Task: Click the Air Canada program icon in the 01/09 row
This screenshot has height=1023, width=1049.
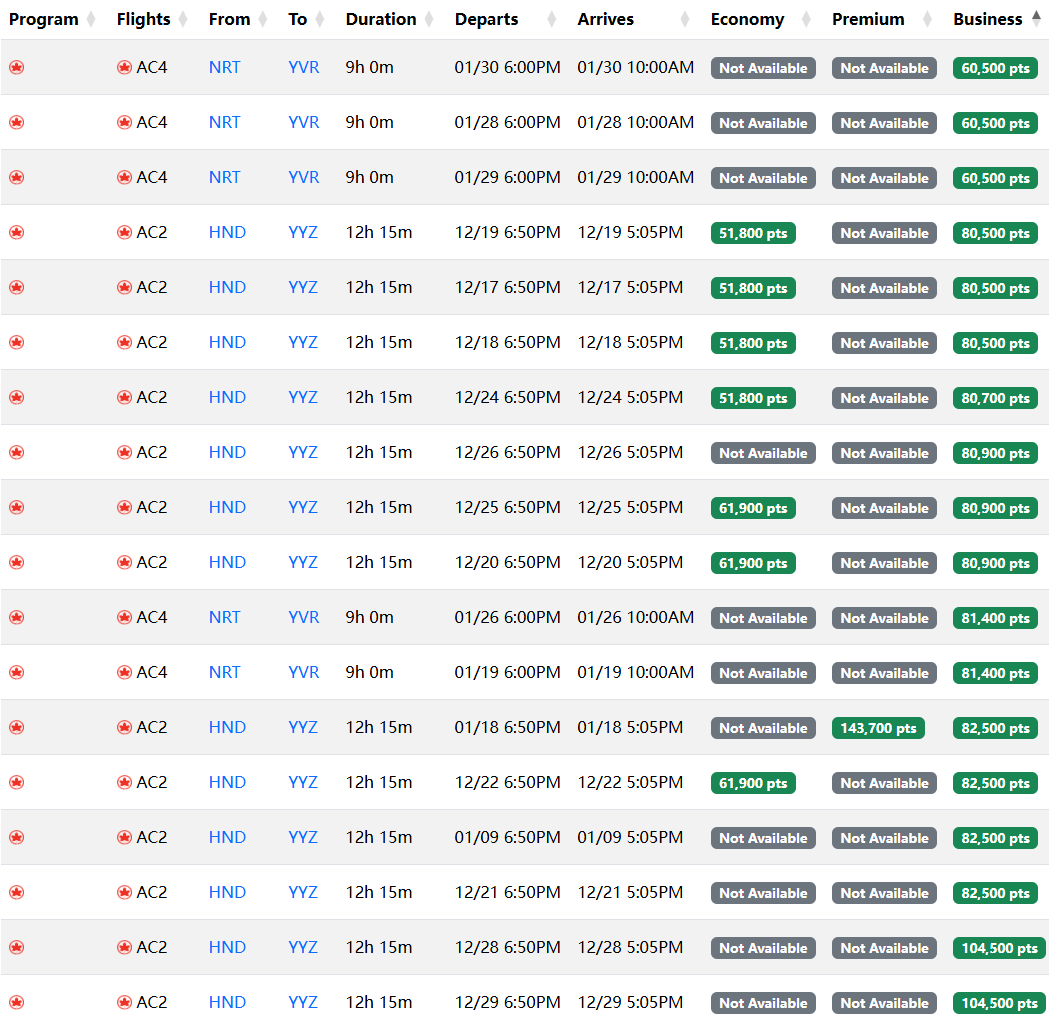Action: 16,838
